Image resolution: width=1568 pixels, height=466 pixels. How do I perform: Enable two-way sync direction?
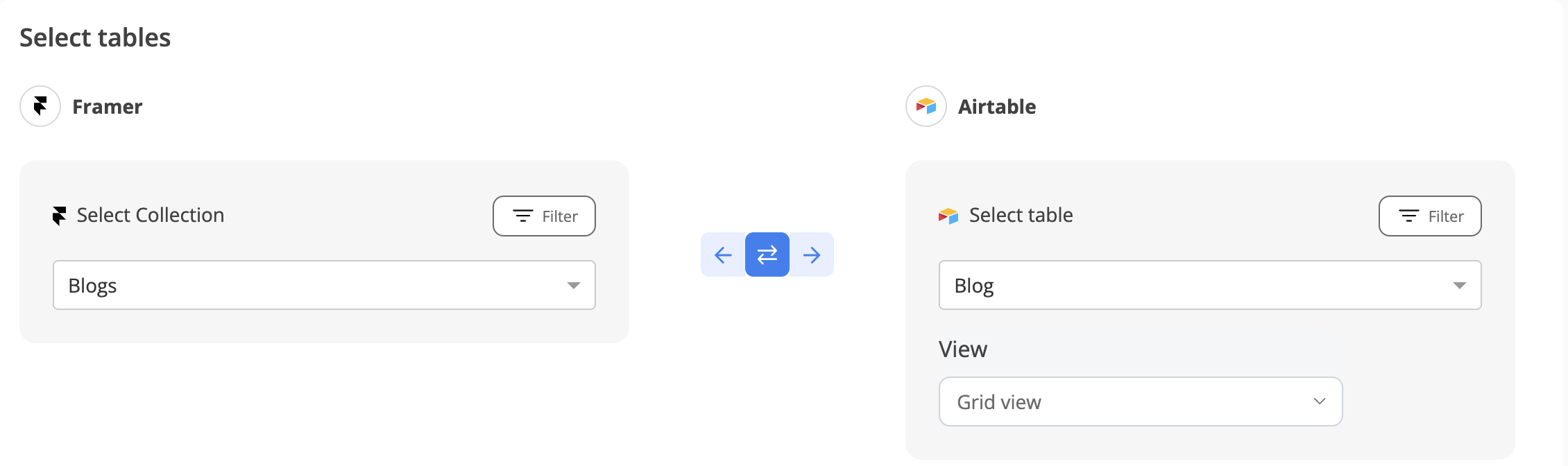pos(767,255)
